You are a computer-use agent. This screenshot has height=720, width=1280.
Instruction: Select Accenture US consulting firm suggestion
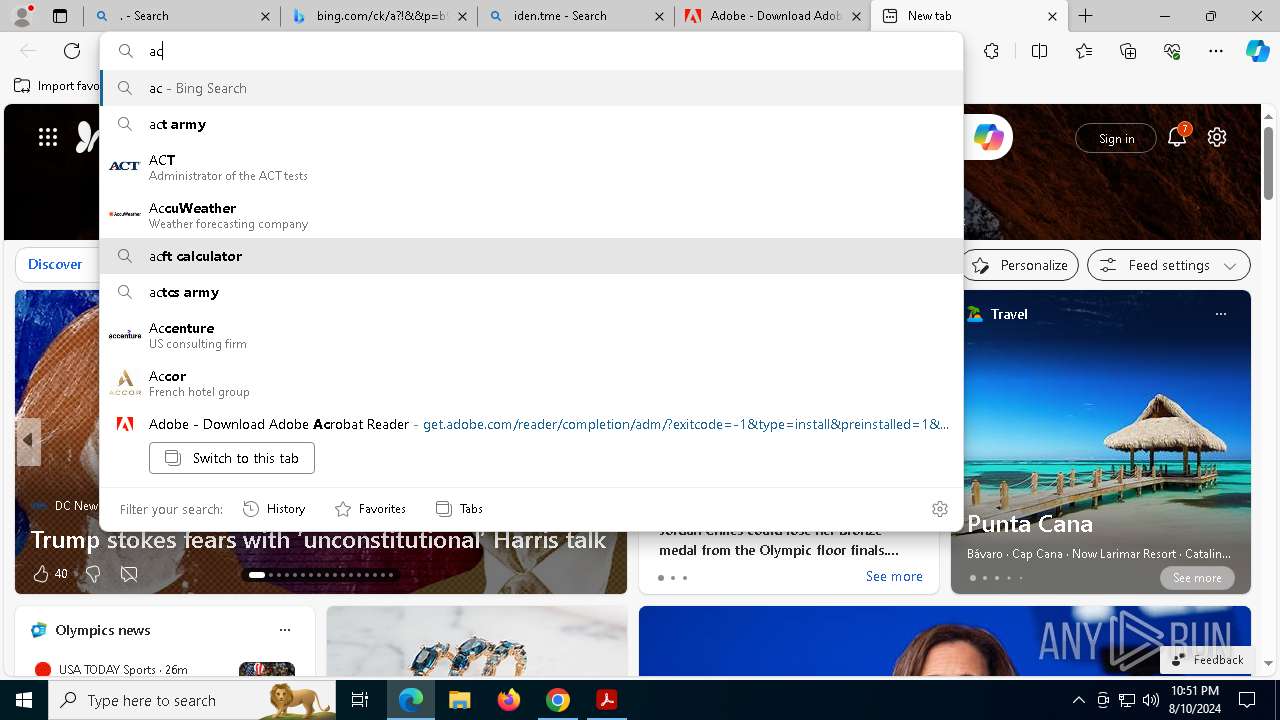tap(531, 335)
